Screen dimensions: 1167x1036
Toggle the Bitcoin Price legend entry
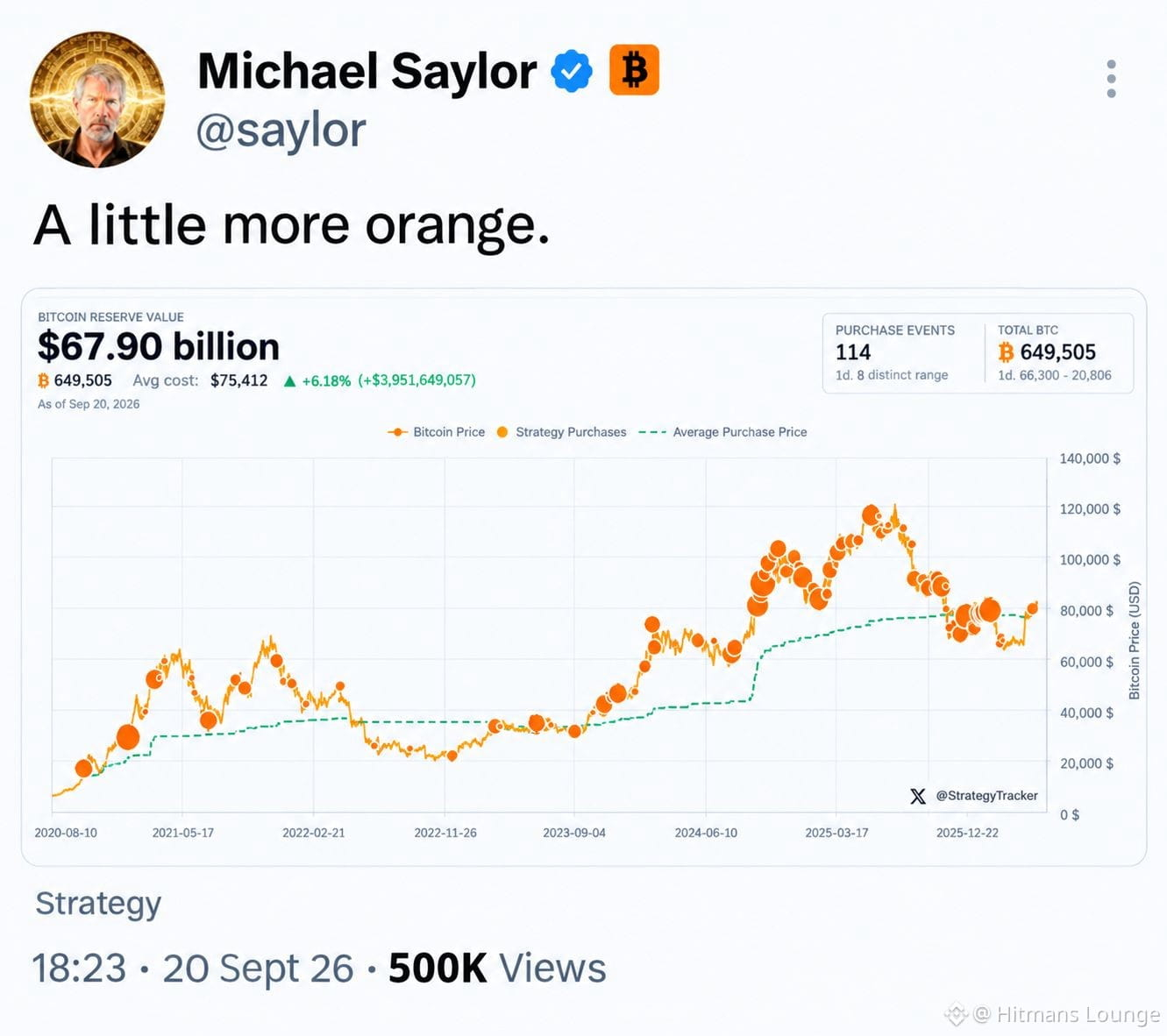pyautogui.click(x=437, y=432)
